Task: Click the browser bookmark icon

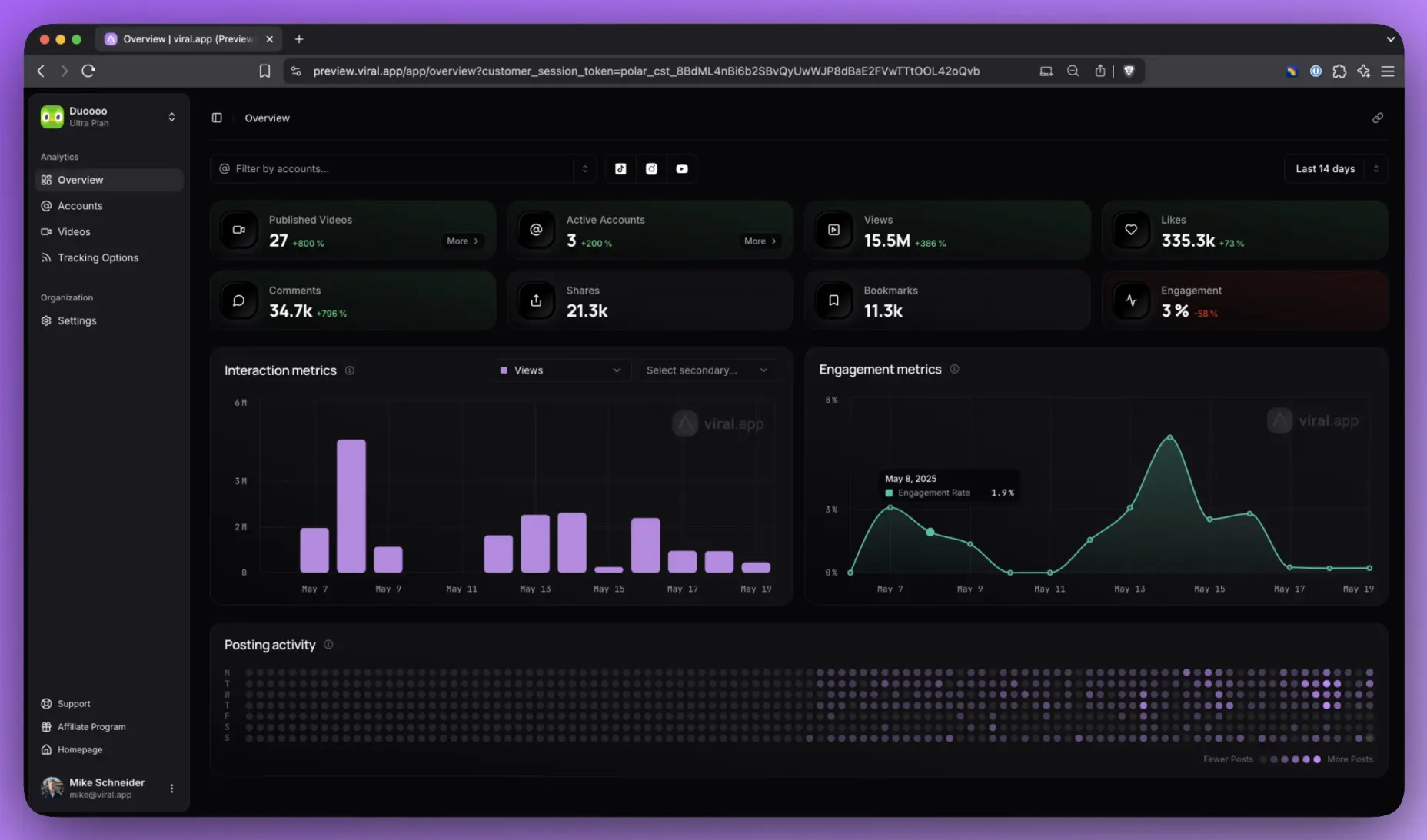Action: tap(264, 71)
